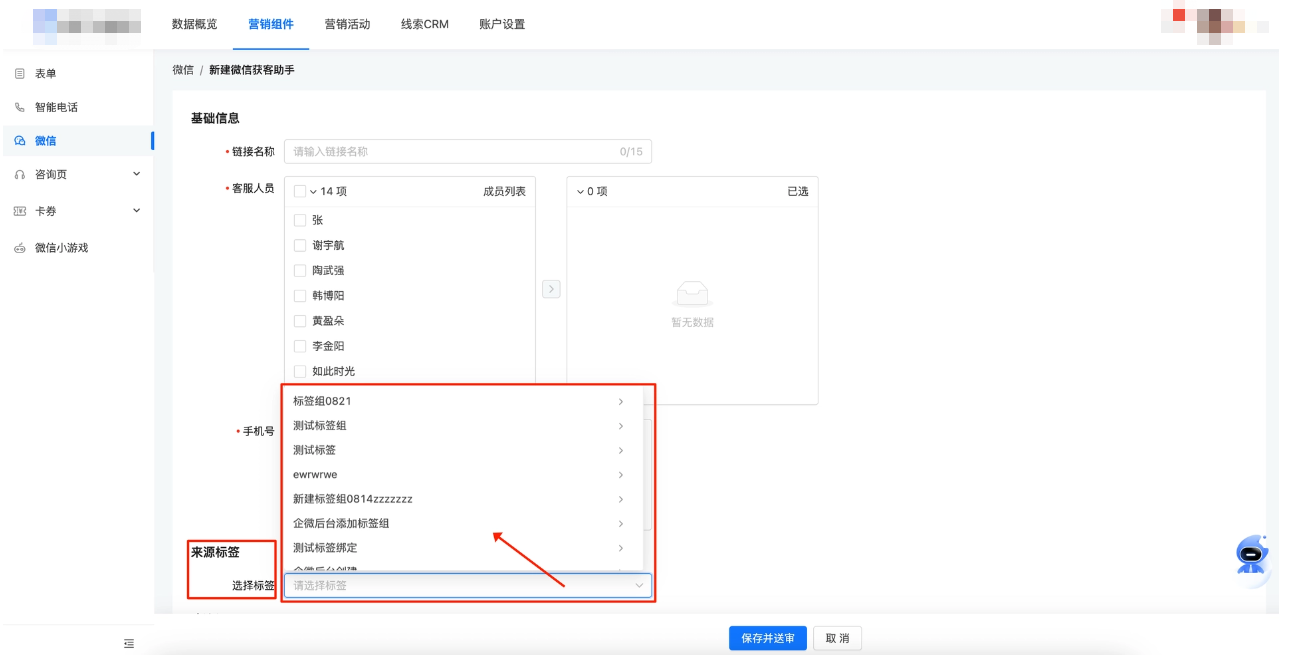Open the 线索CRM tab

pos(424,25)
